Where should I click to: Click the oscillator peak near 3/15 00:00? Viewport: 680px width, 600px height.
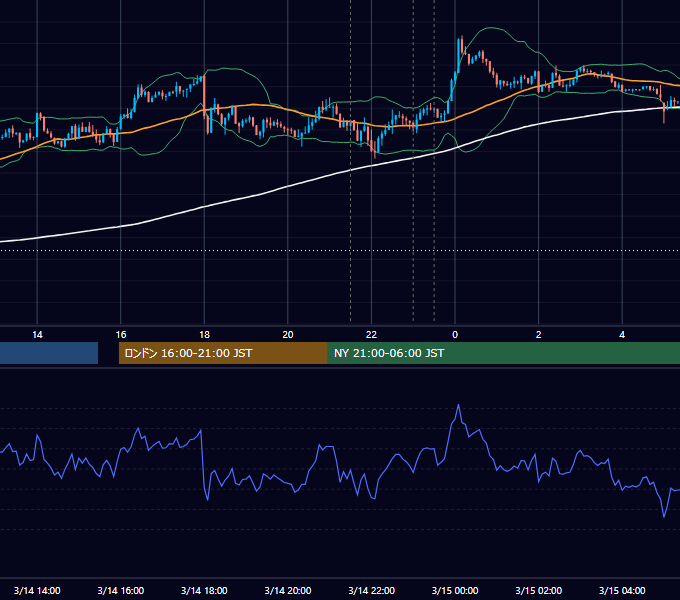point(458,405)
